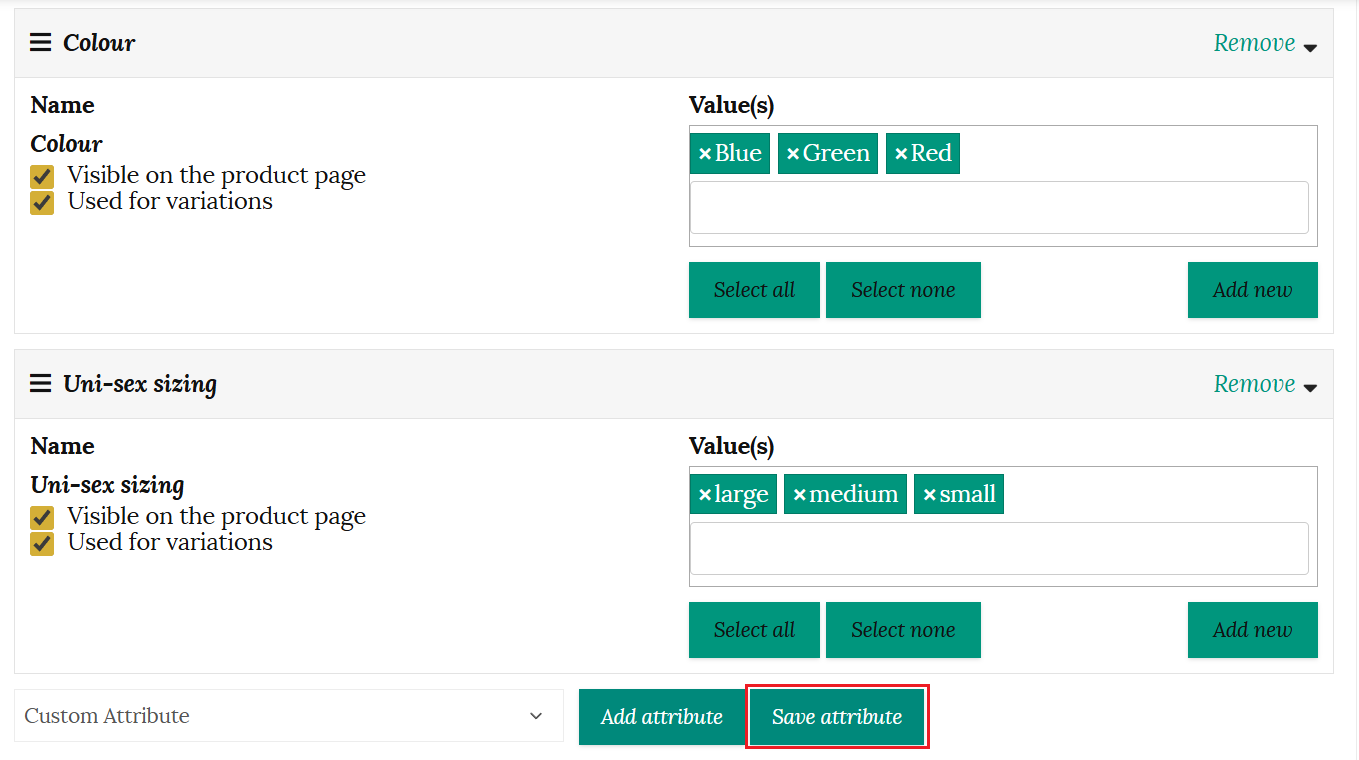Focus the Uni-sex sizing values input field
This screenshot has height=760, width=1359.
pos(999,549)
